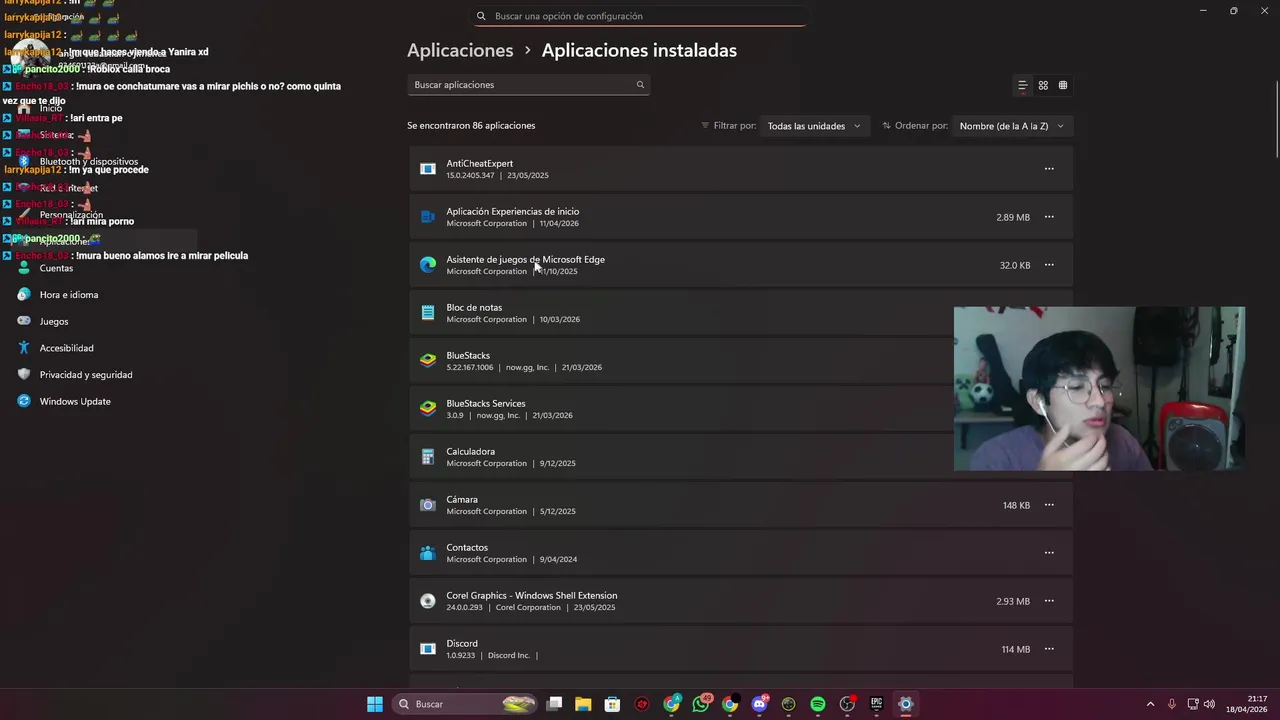Go to Juegos settings

(54, 322)
